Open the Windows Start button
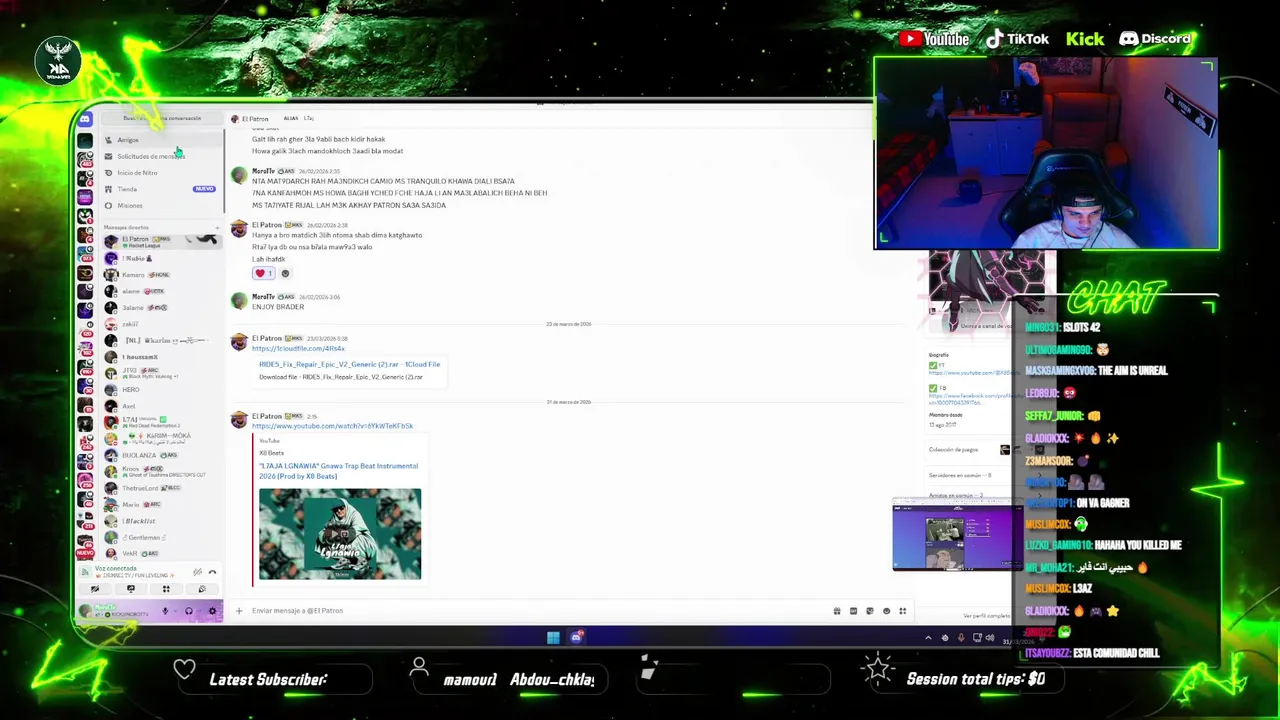Image resolution: width=1280 pixels, height=720 pixels. [553, 637]
